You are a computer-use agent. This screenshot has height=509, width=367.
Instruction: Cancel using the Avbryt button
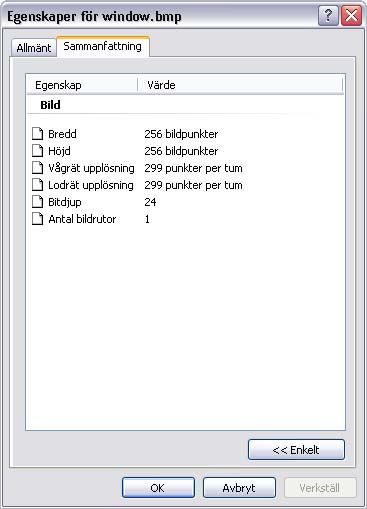click(239, 488)
